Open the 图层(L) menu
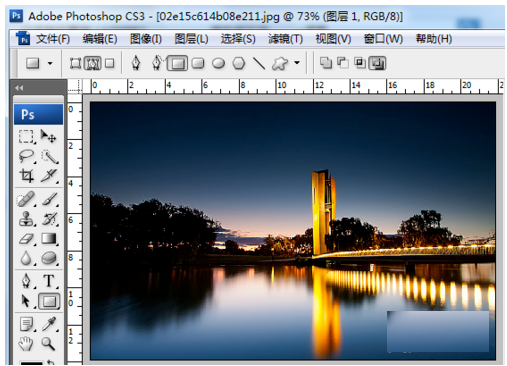This screenshot has width=507, height=366. [x=192, y=39]
